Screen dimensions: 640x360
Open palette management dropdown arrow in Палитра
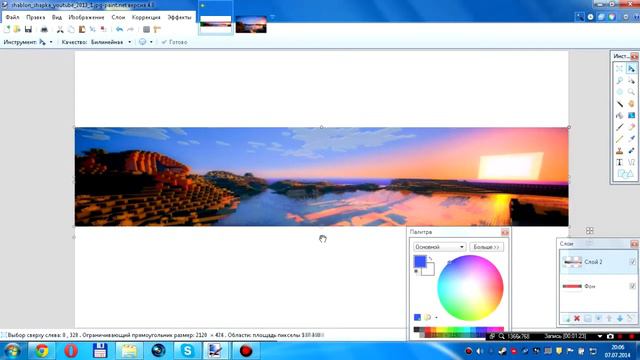[x=436, y=317]
